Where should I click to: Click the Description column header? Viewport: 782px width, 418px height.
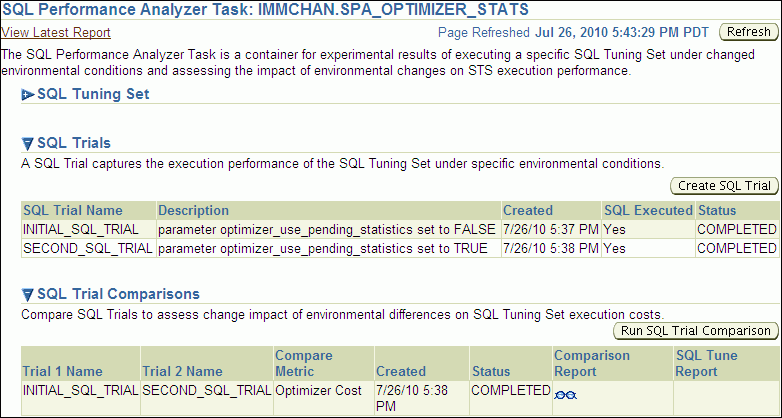click(x=193, y=211)
